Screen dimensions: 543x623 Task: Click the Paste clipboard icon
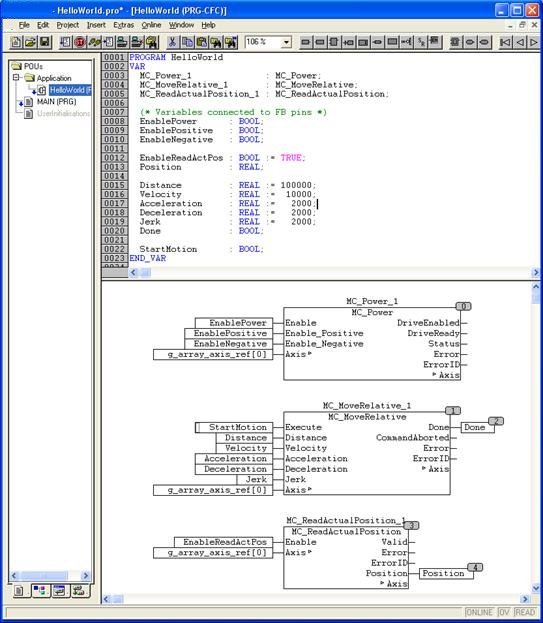pos(201,42)
